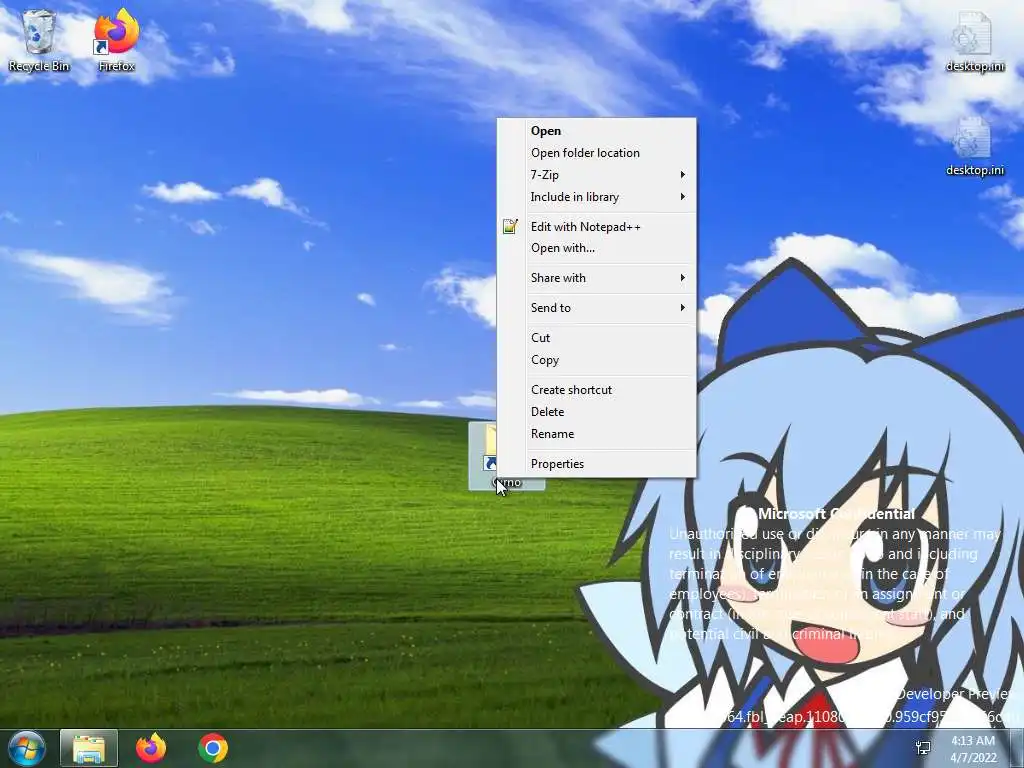1024x768 pixels.
Task: Choose Delete in the context menu
Action: coord(596,412)
